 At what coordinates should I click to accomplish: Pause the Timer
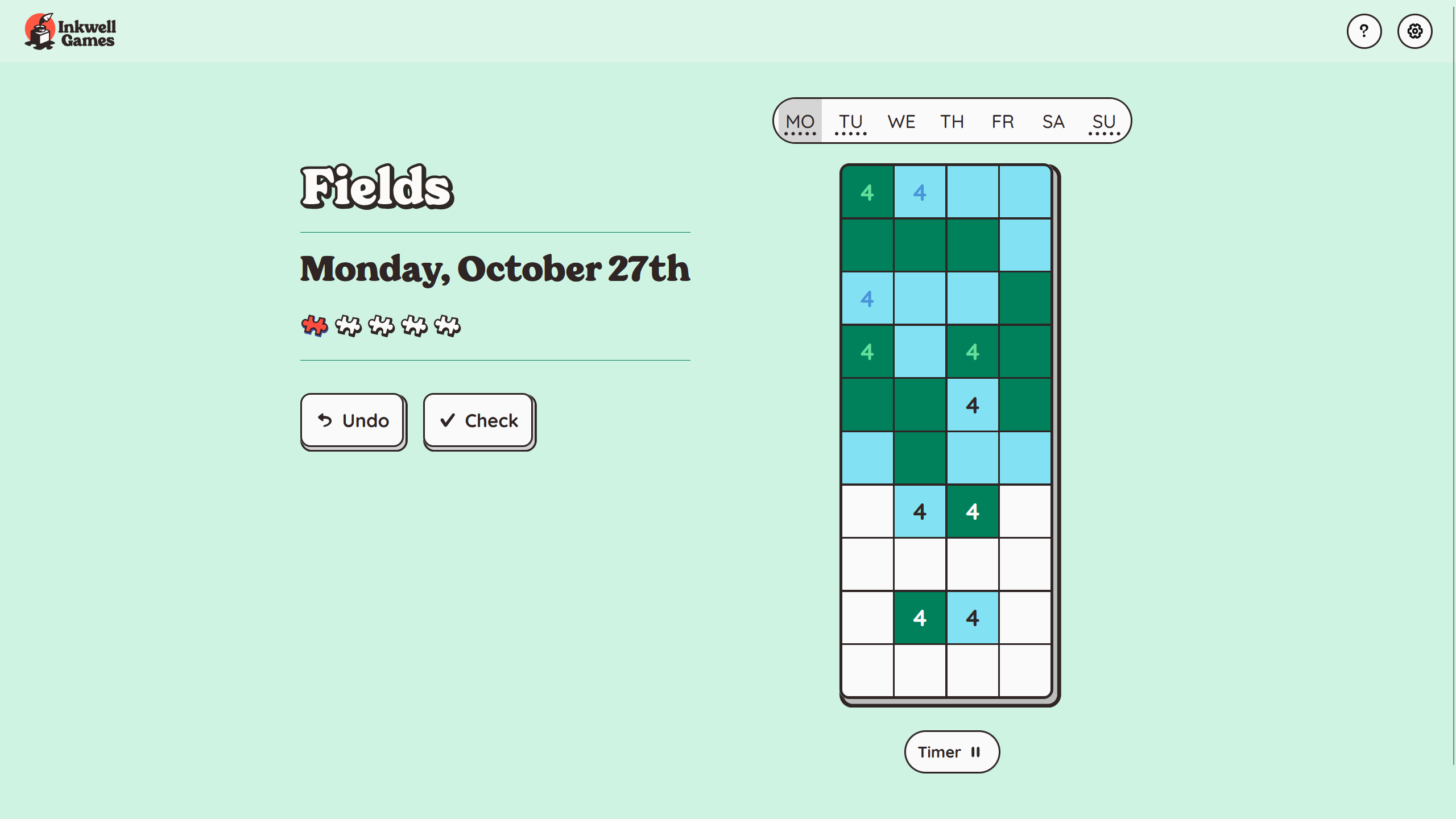click(x=952, y=752)
